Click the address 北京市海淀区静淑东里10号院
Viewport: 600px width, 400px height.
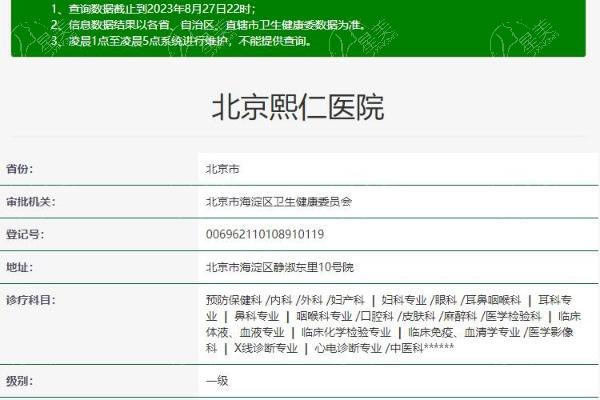(x=279, y=268)
